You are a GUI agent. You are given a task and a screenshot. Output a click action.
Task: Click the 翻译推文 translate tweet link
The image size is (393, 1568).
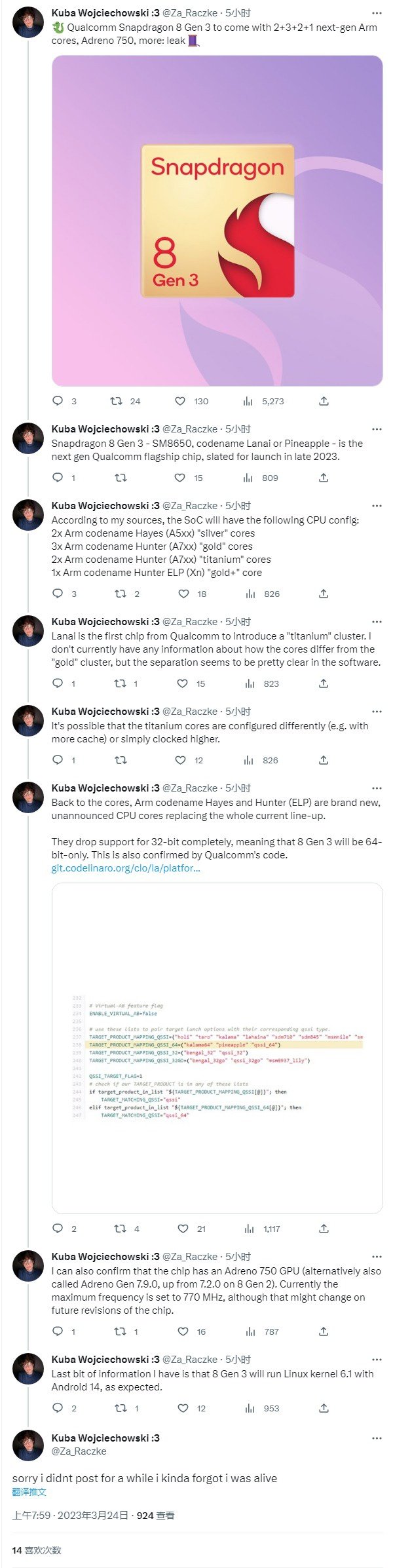coord(29,1492)
